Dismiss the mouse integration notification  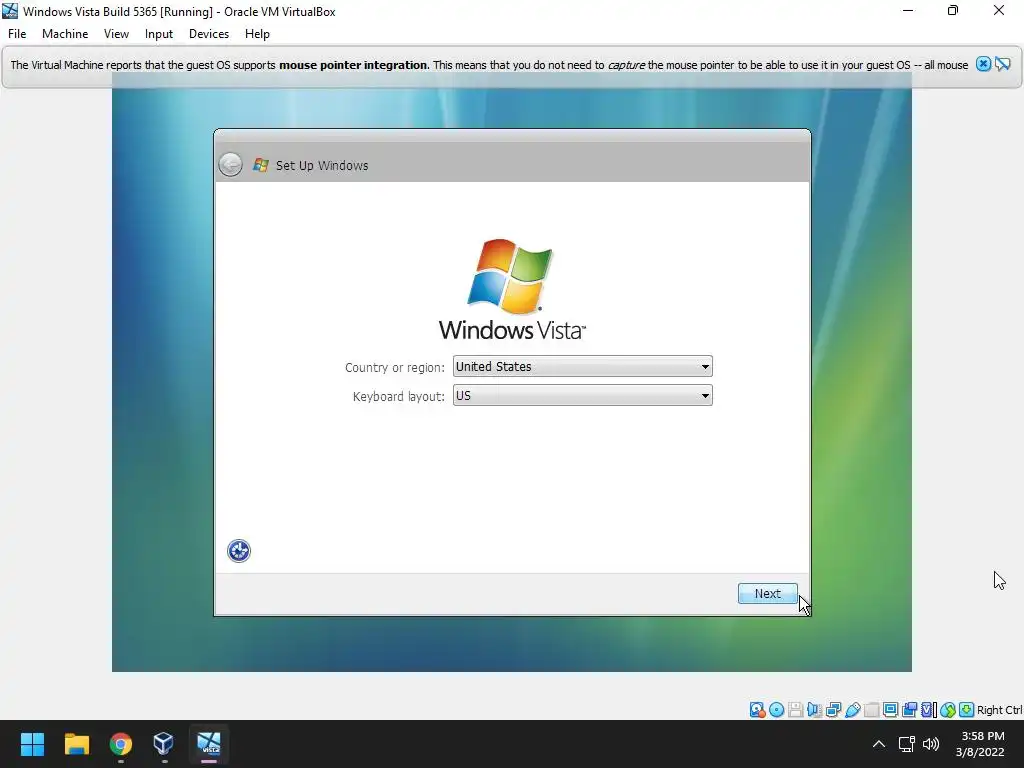point(983,64)
